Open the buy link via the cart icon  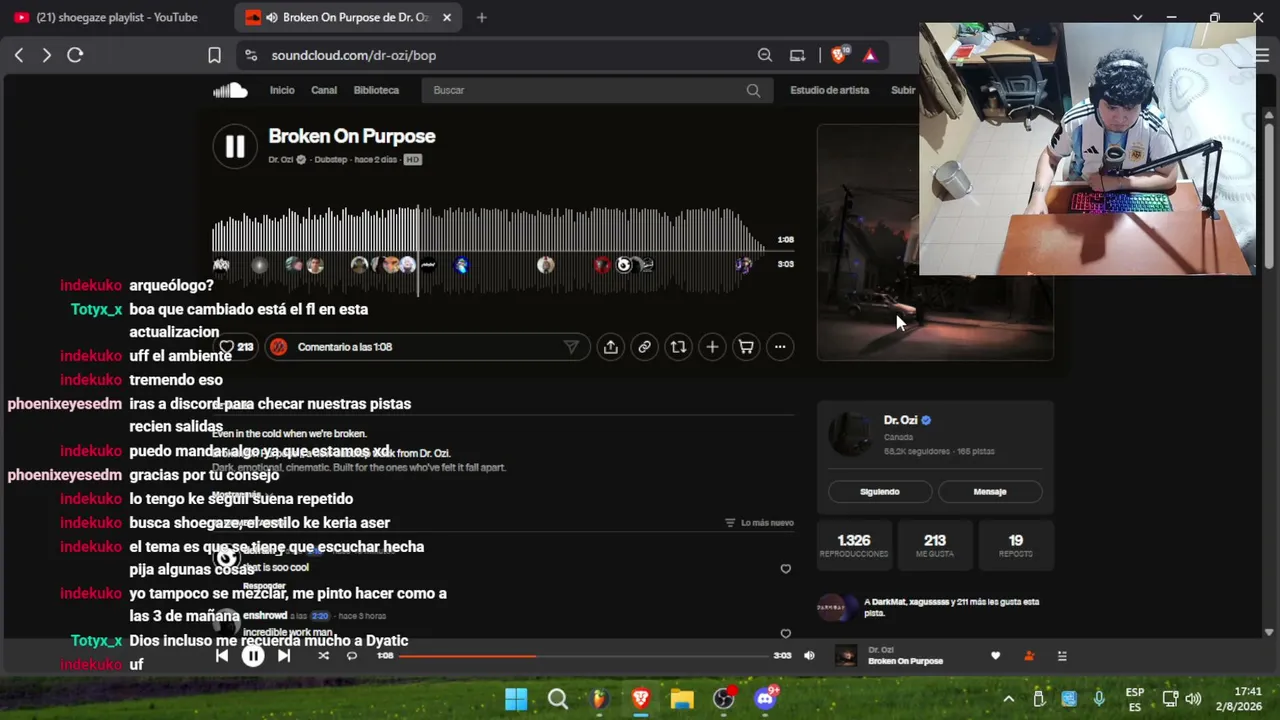point(746,347)
